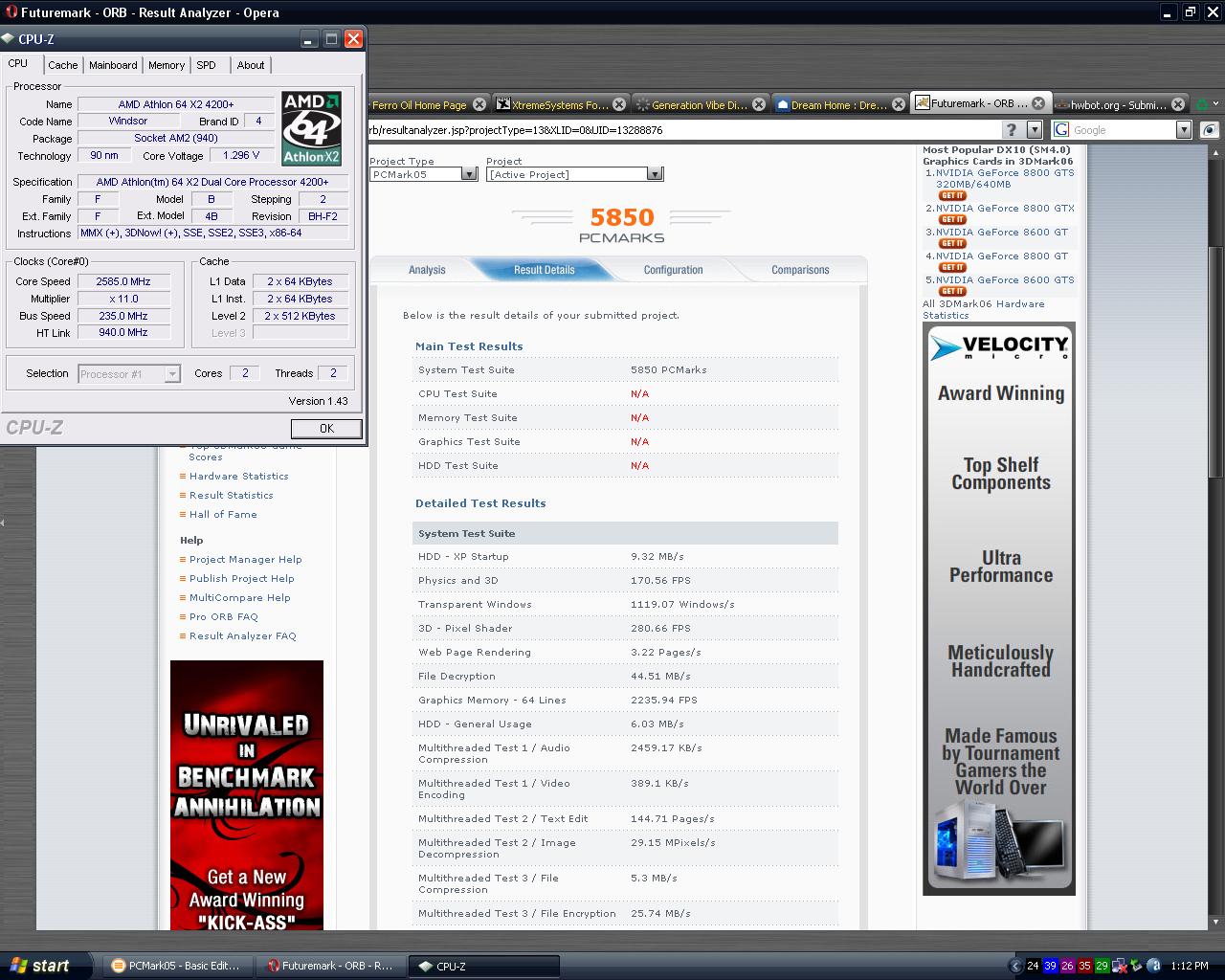This screenshot has height=980, width=1225.
Task: Click temperature tray icon showing 39
Action: [1050, 966]
